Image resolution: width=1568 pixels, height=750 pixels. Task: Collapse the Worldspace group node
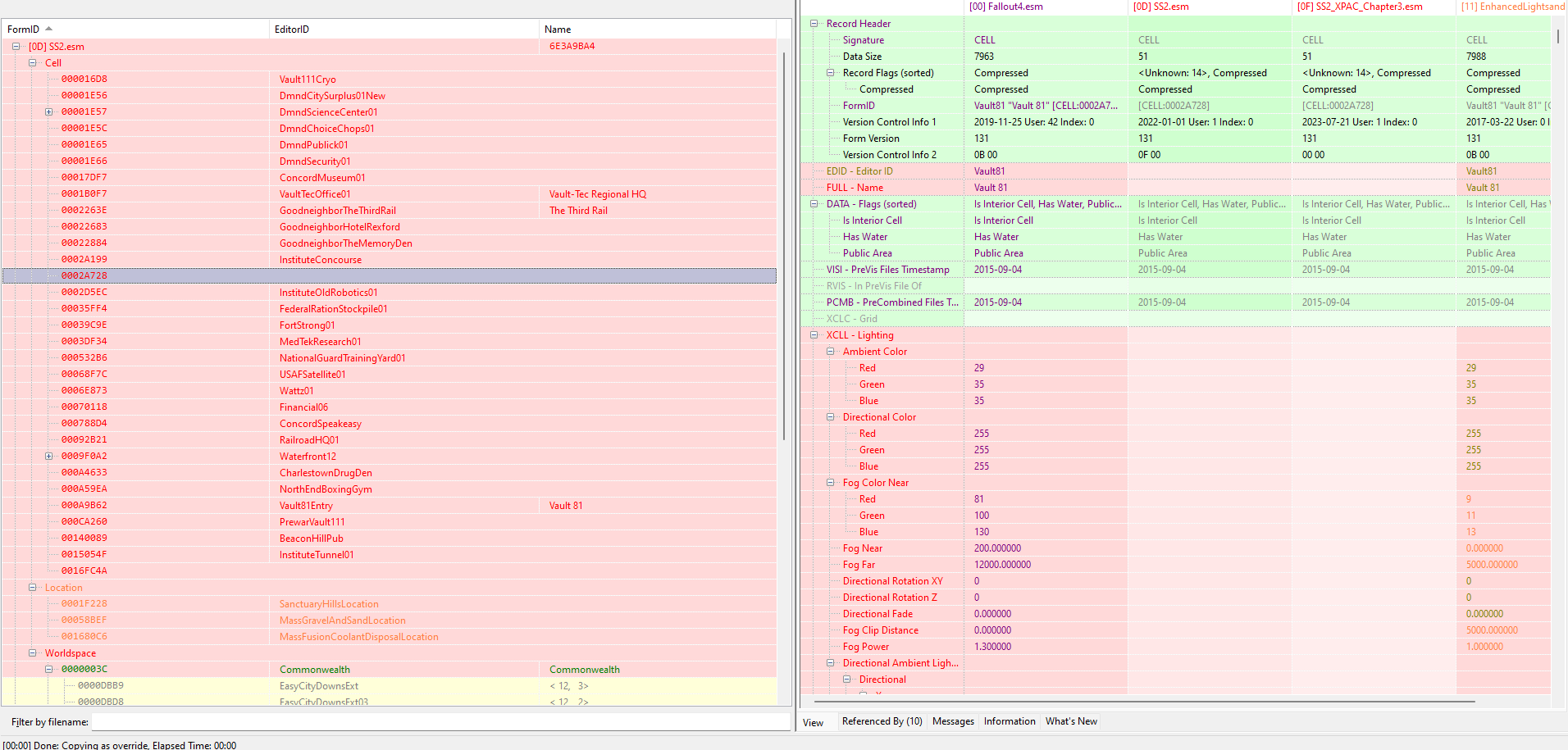pos(32,653)
